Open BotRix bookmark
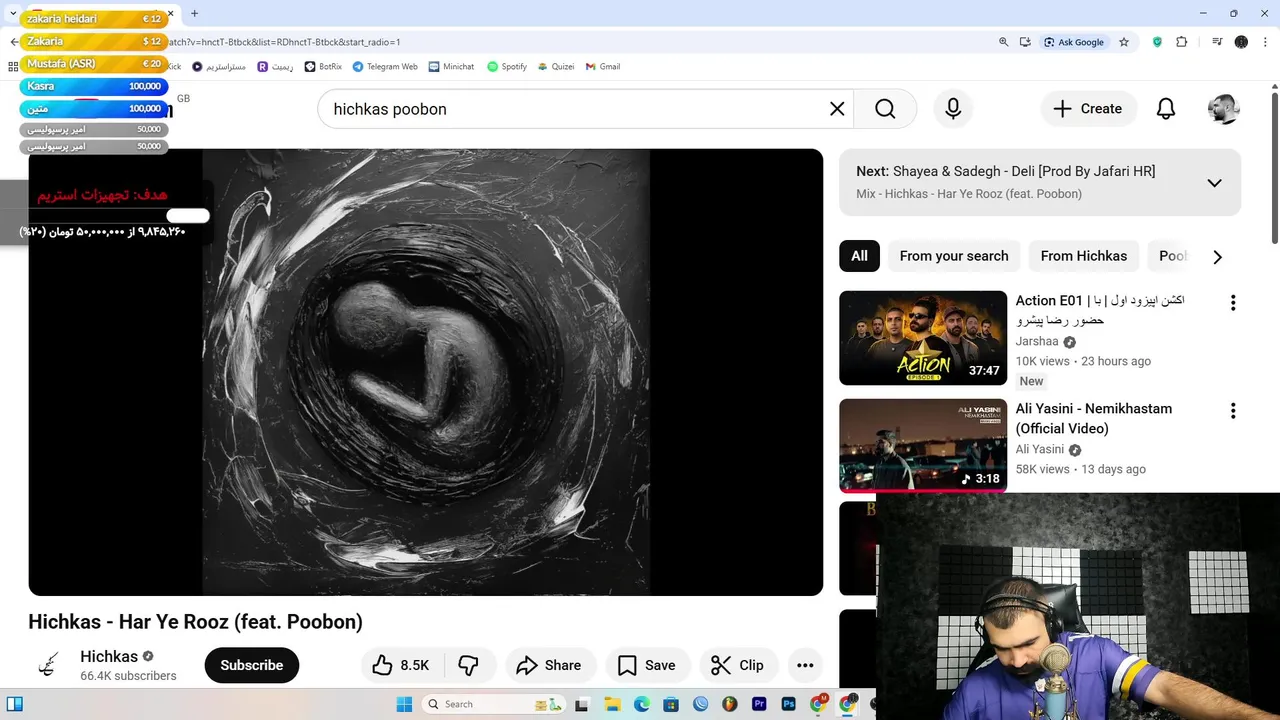Viewport: 1280px width, 720px height. 323,66
